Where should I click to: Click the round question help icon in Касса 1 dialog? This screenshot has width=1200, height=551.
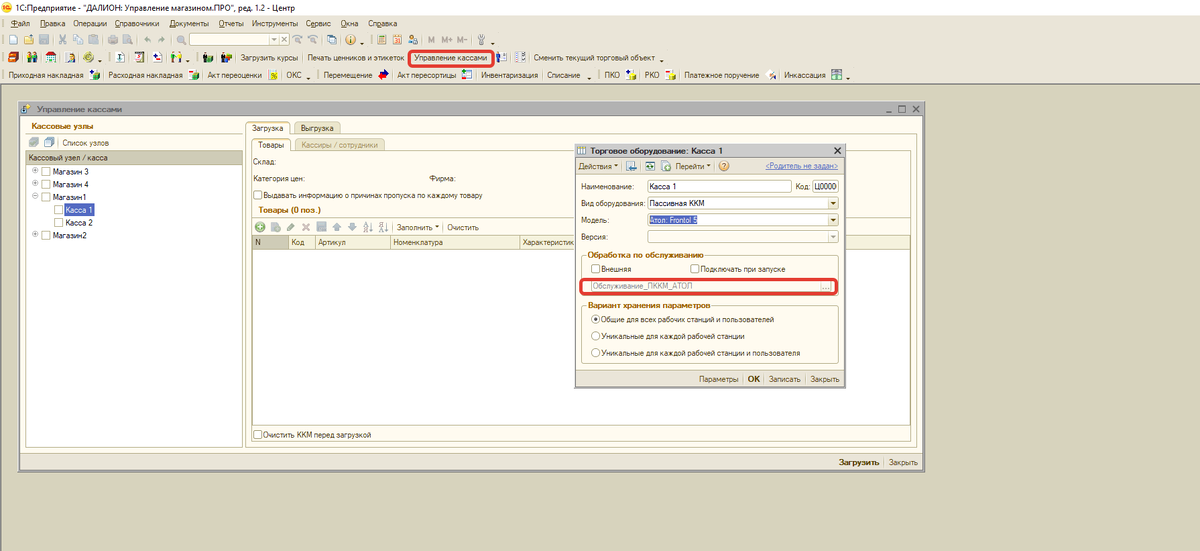click(723, 166)
